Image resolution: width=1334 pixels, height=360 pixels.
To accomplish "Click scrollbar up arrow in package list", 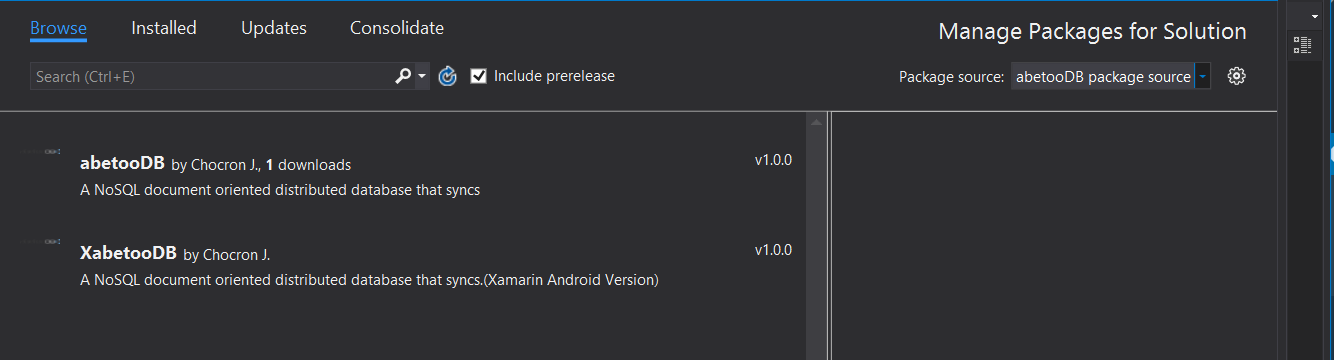I will point(815,122).
